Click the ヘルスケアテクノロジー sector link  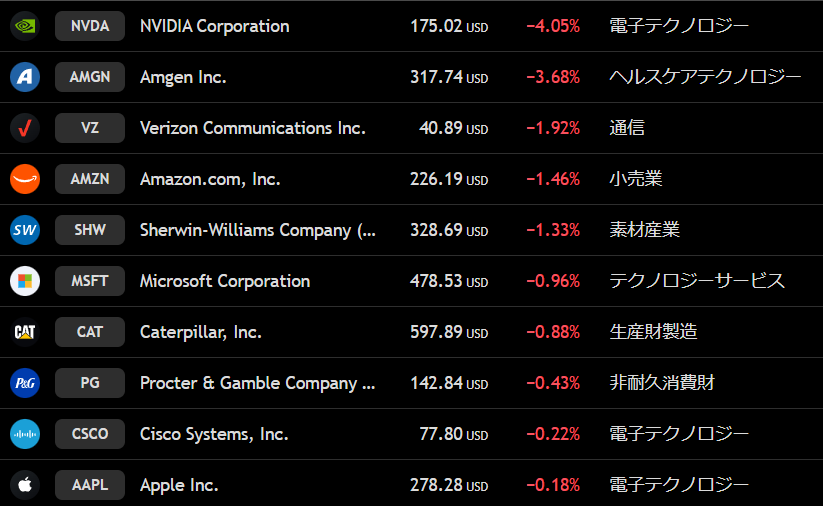tap(705, 77)
